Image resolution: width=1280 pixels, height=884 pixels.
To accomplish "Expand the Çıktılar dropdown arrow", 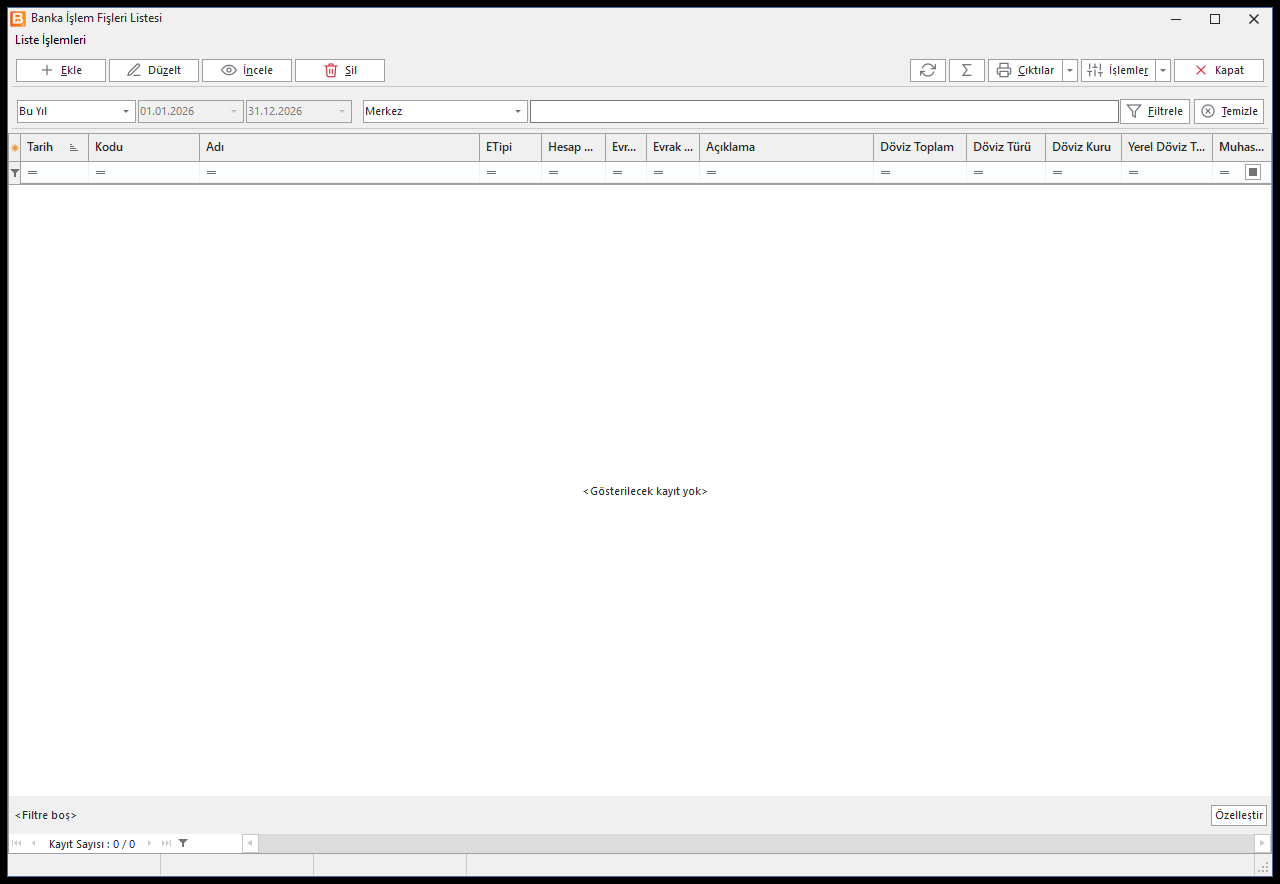I will pos(1070,70).
